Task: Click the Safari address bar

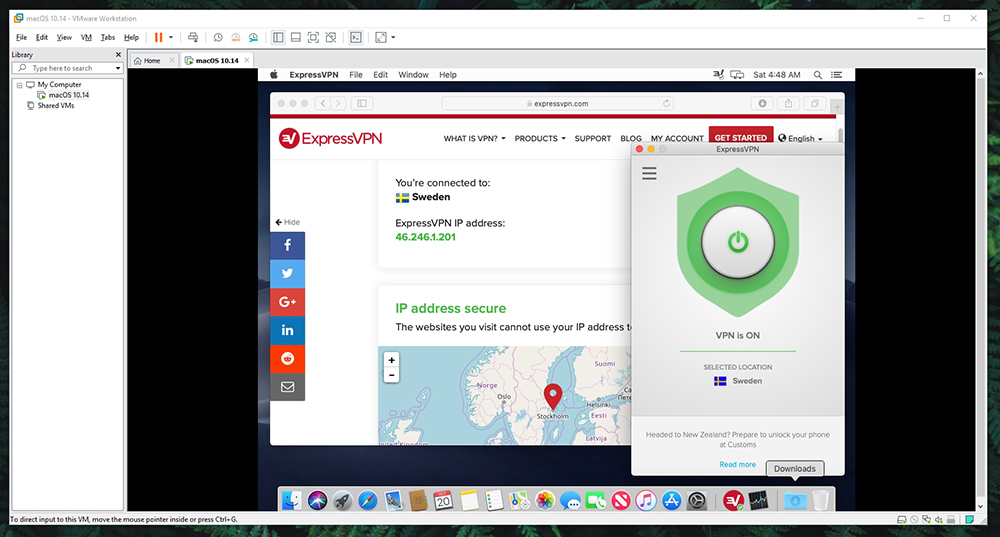Action: click(557, 103)
